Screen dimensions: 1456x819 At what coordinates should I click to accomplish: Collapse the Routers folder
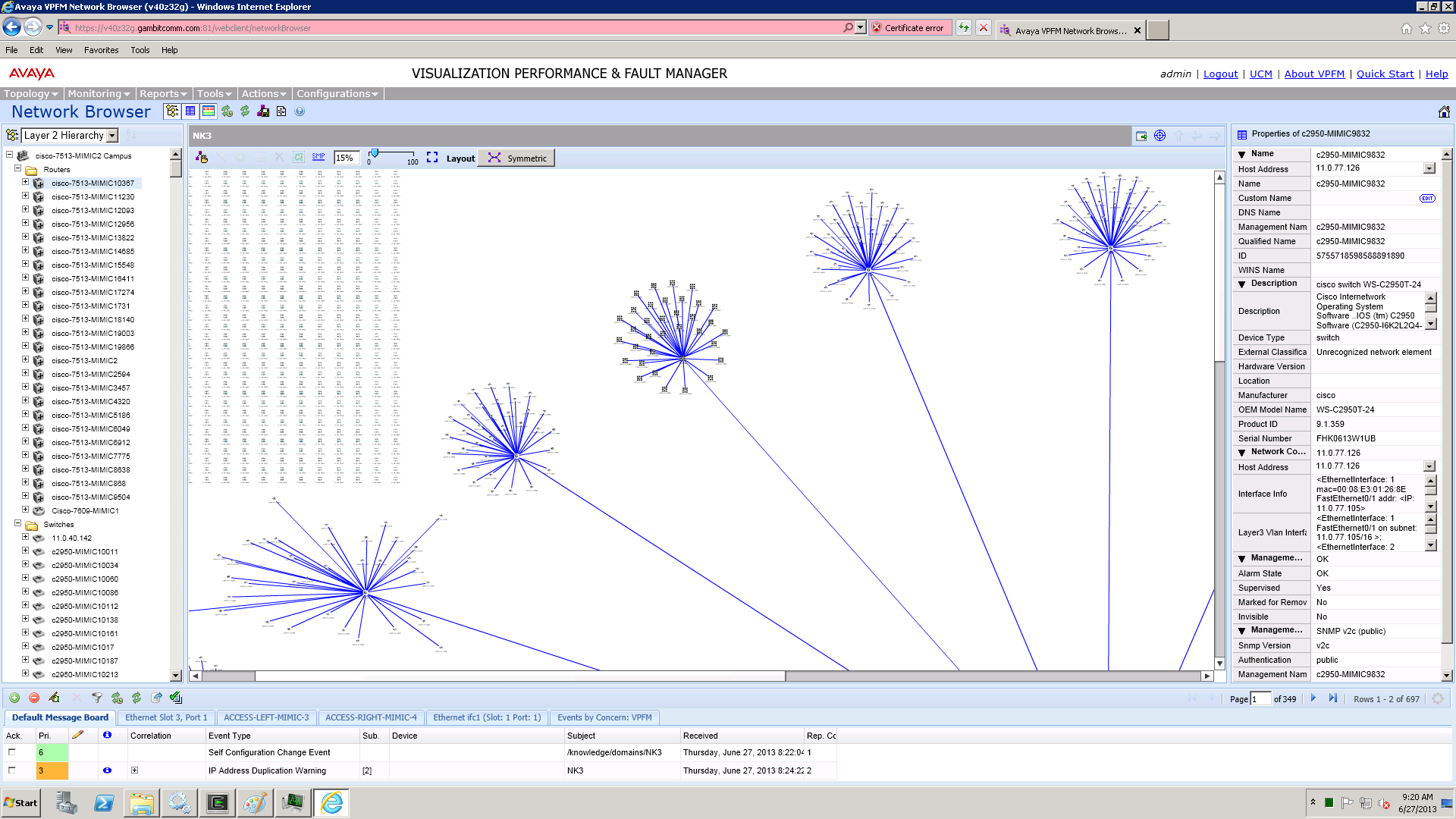click(17, 169)
